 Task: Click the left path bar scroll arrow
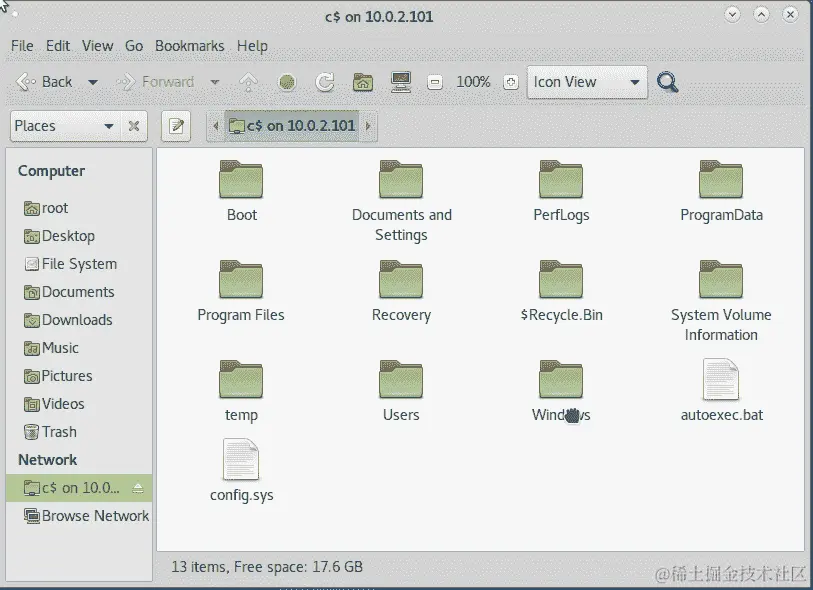216,126
